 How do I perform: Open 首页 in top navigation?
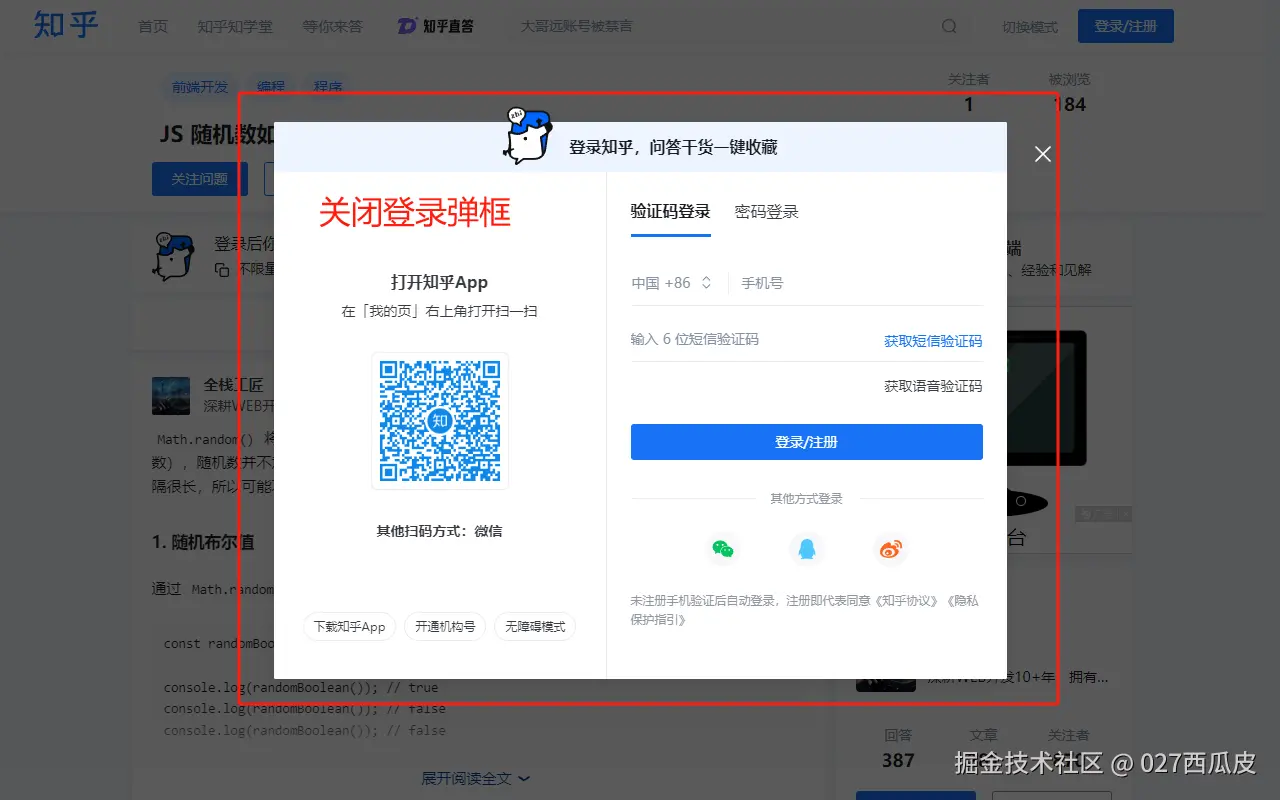tap(153, 27)
